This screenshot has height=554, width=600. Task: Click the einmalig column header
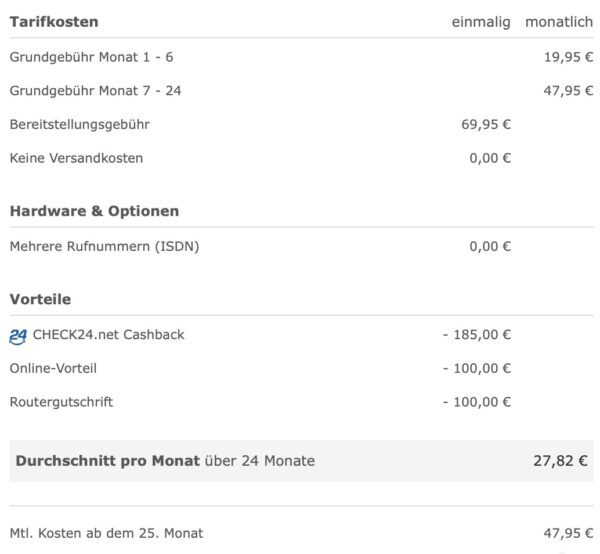click(x=481, y=22)
